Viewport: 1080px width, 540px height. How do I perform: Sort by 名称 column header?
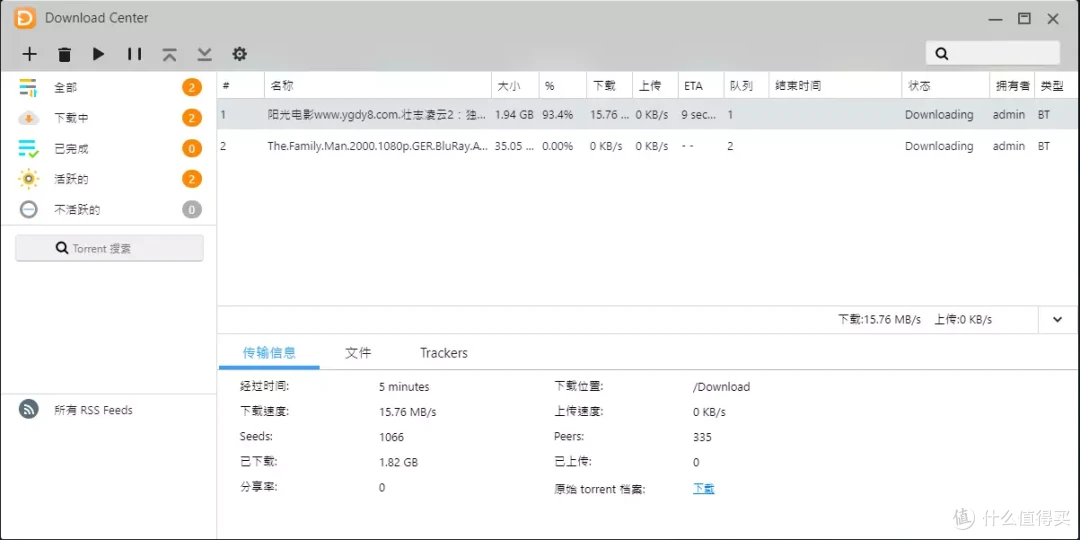[377, 86]
